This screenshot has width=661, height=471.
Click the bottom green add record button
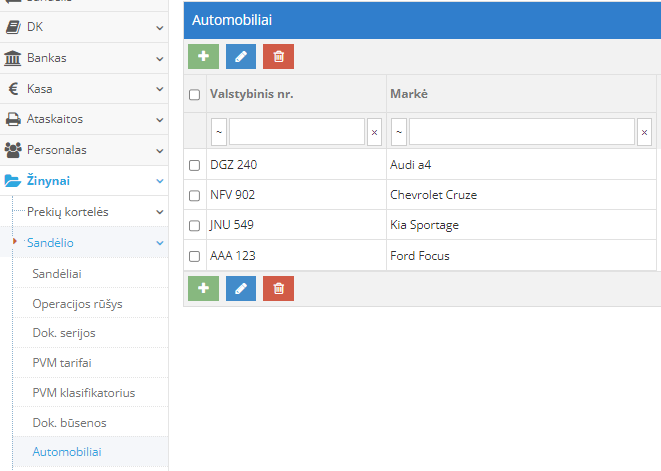click(x=203, y=289)
